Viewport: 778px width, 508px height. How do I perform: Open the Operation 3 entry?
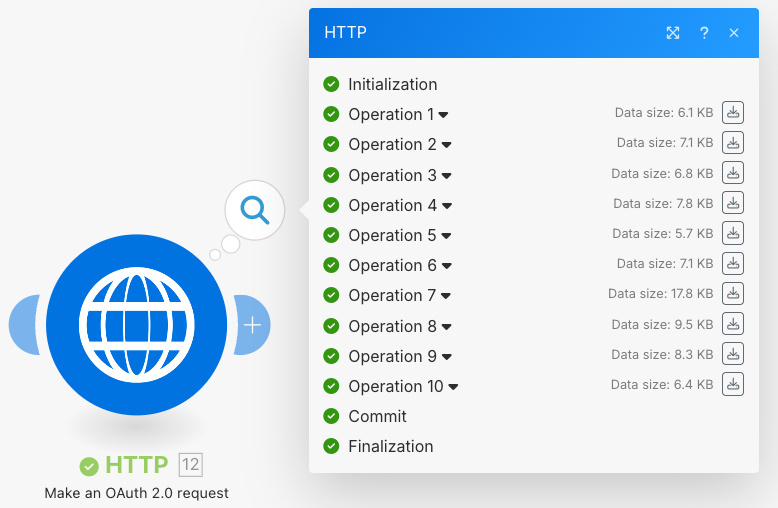point(392,175)
